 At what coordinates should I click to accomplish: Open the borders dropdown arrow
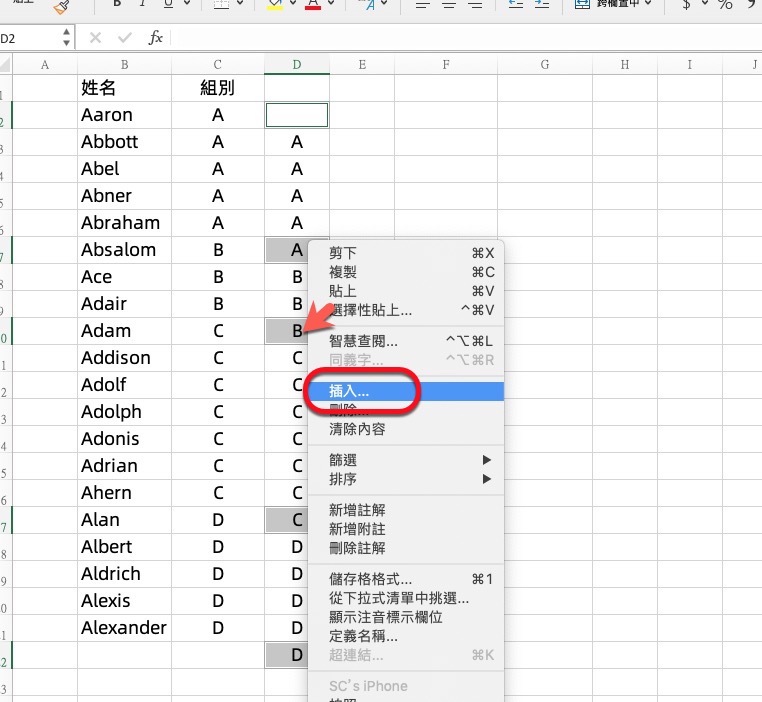point(240,3)
